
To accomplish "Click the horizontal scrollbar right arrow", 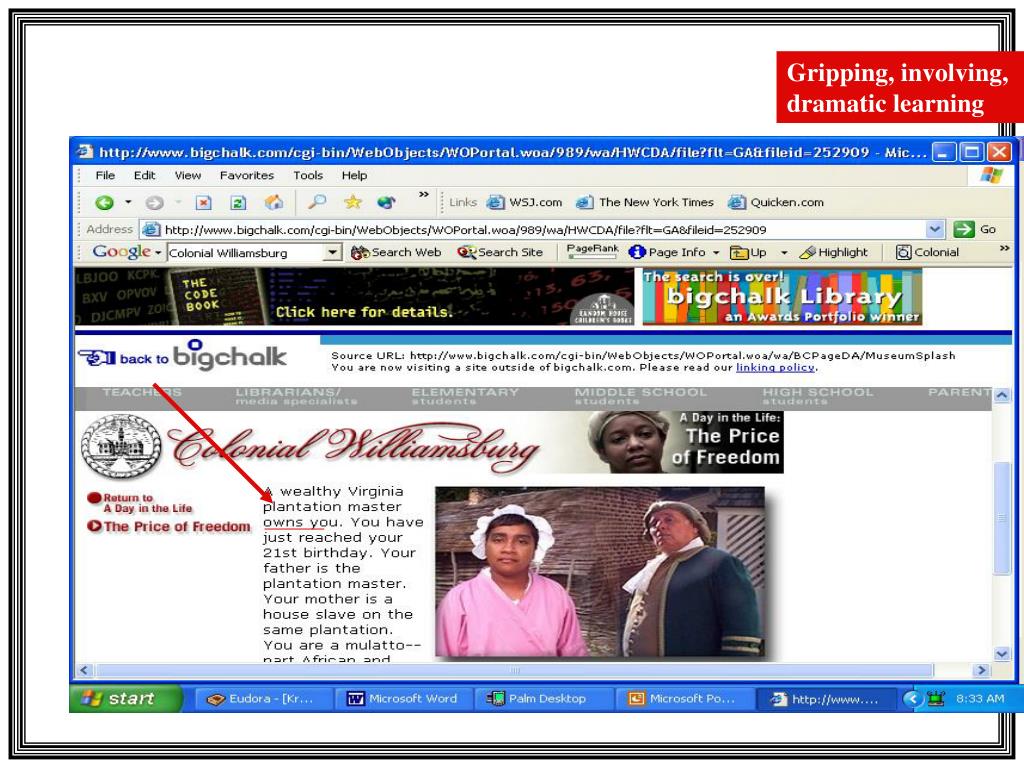I will (x=981, y=671).
